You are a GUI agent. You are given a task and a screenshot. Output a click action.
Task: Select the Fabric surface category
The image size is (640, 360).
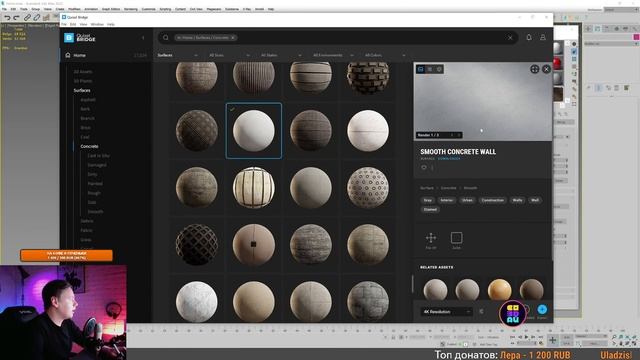86,230
